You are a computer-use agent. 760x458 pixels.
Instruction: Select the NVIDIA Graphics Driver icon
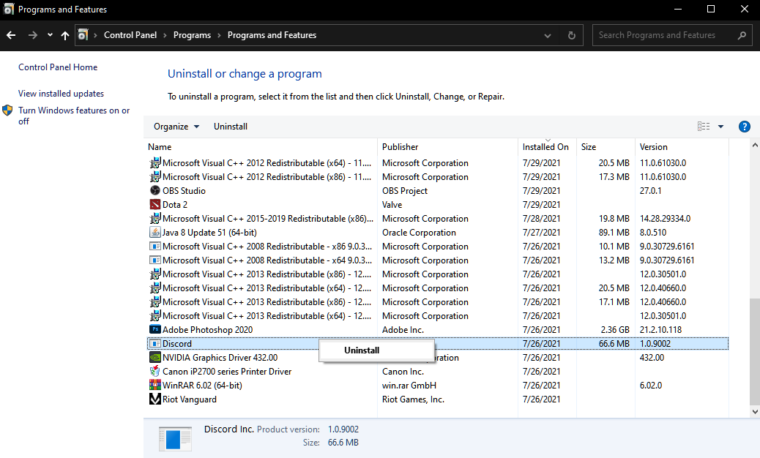click(x=155, y=357)
